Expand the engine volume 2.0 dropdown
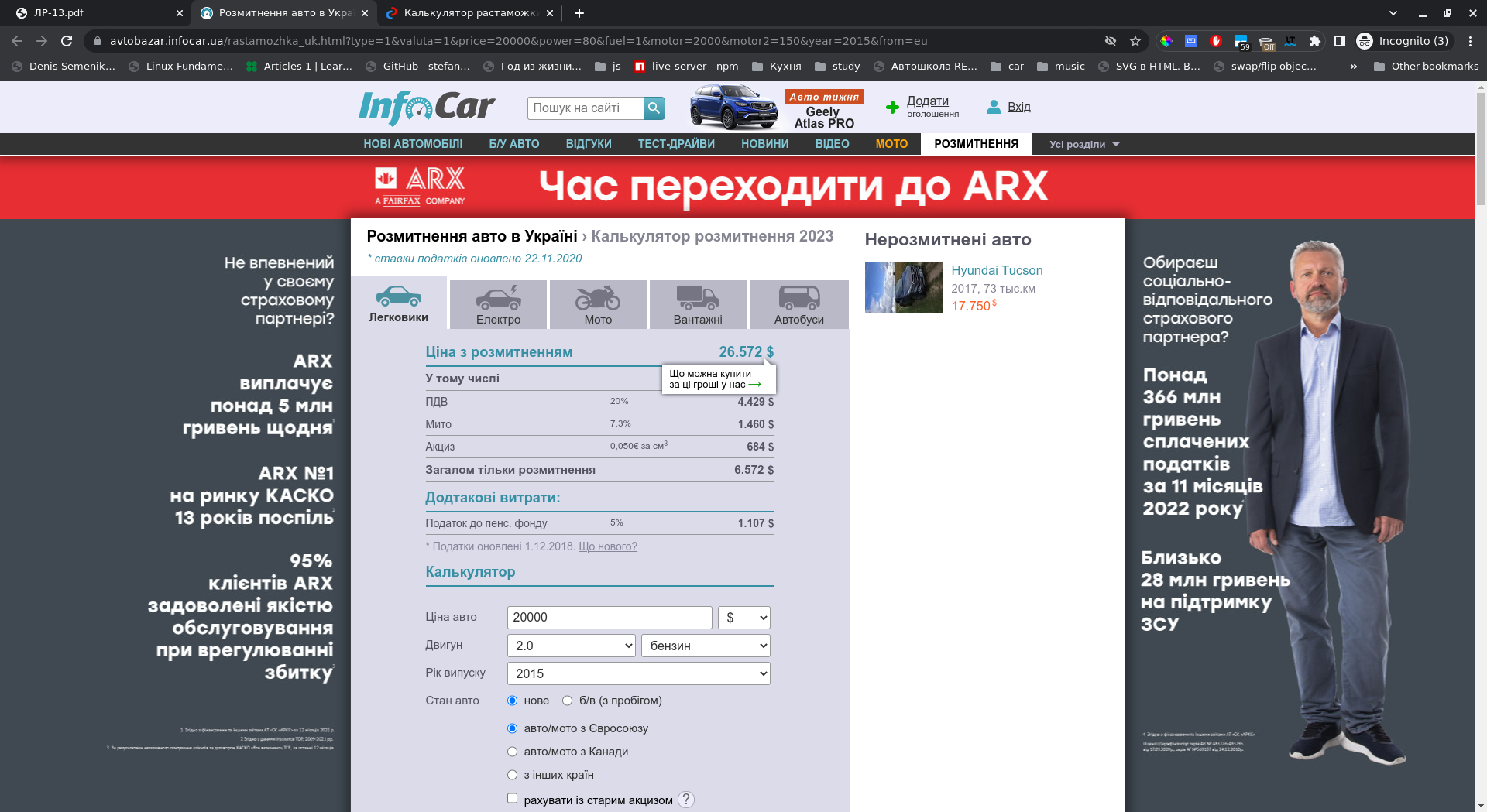The image size is (1487, 812). 571,646
